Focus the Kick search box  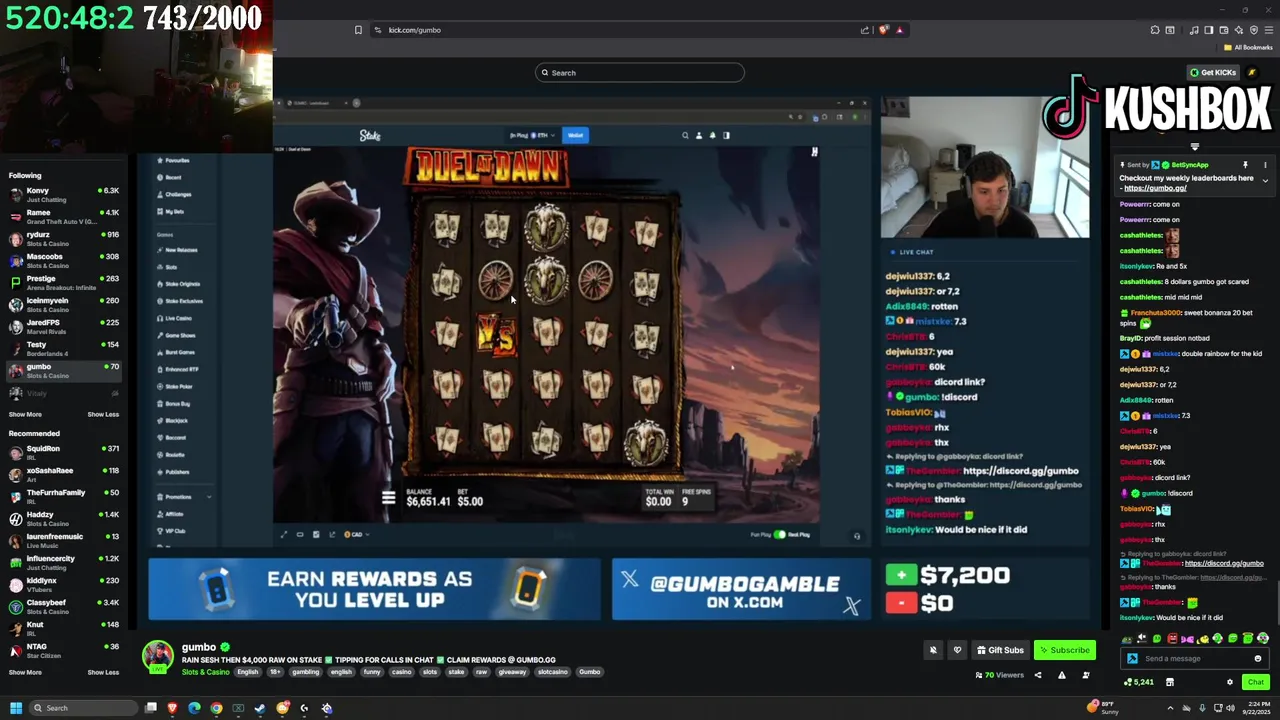640,72
